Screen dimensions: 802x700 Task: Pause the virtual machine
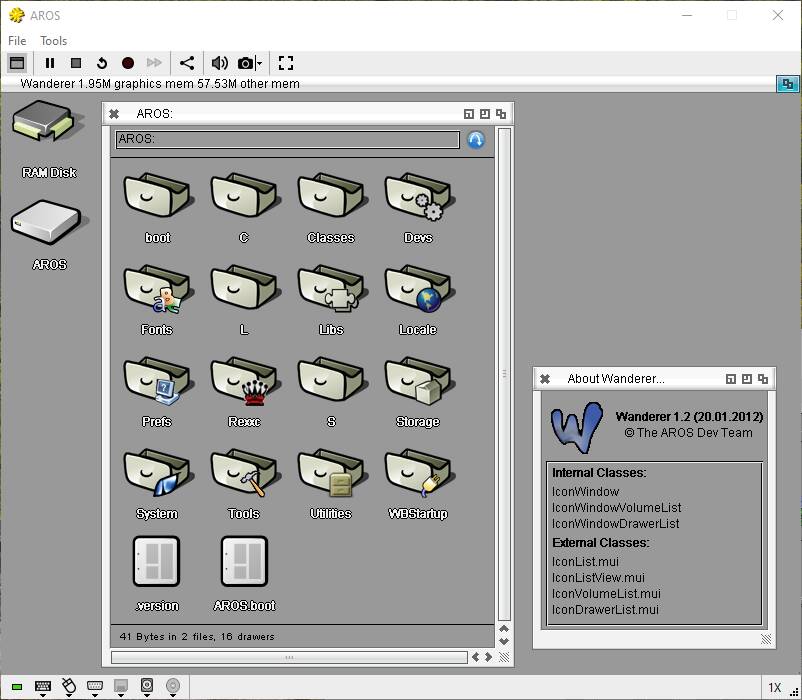click(50, 63)
